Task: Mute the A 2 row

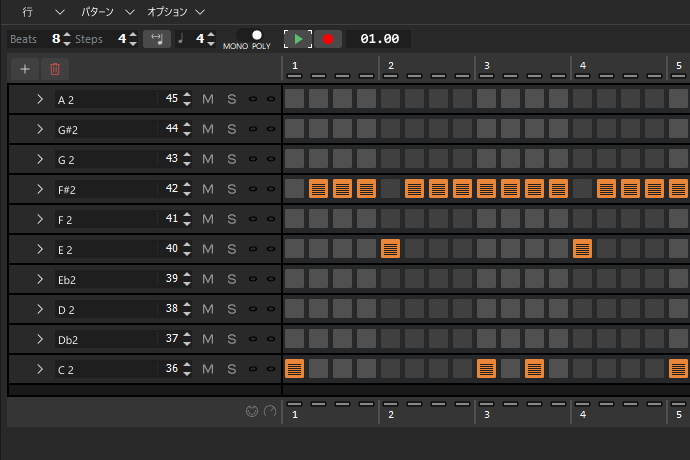Action: [x=208, y=99]
